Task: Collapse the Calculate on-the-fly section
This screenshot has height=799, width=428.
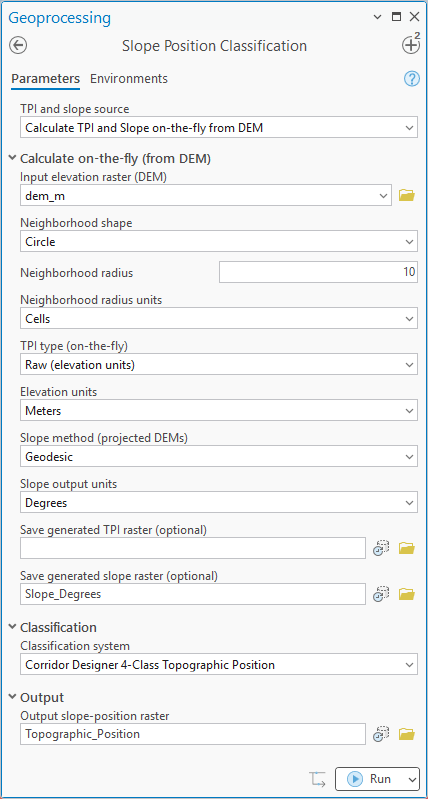Action: click(12, 158)
